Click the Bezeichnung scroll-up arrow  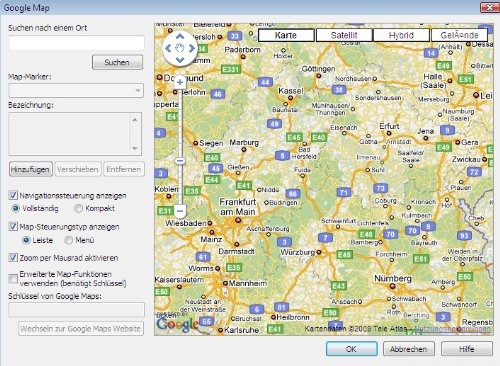pyautogui.click(x=135, y=120)
